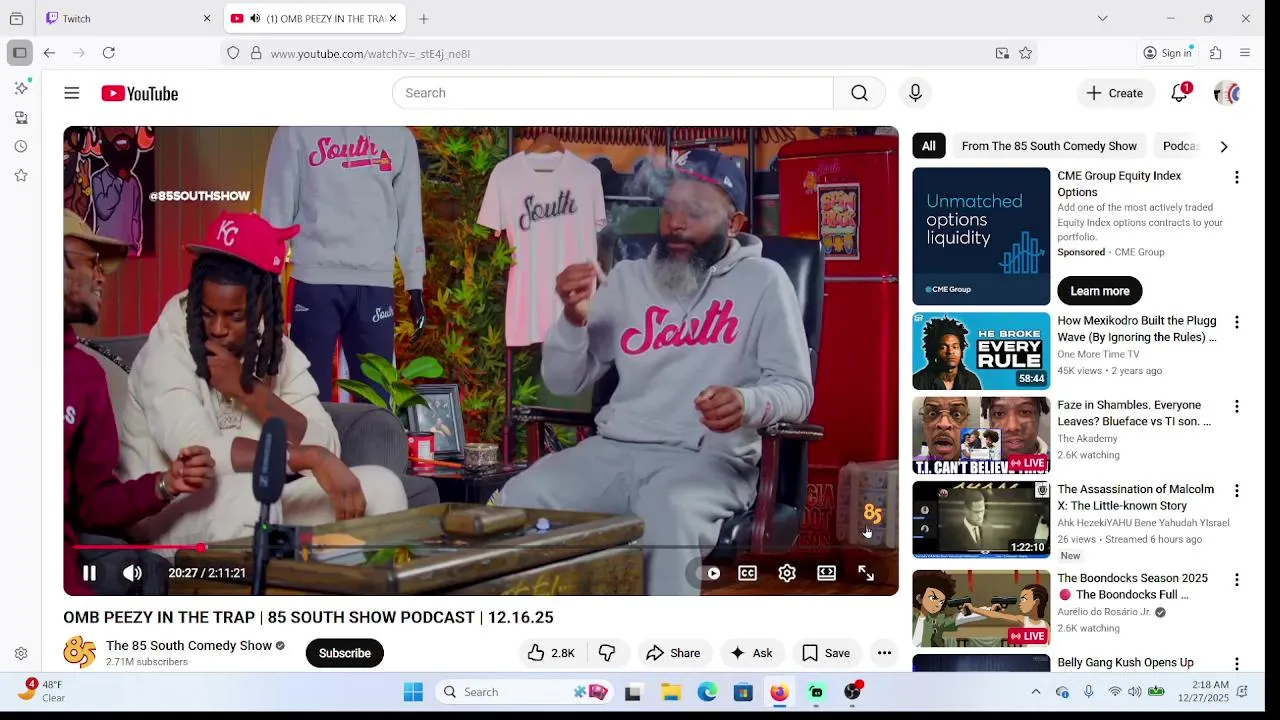The width and height of the screenshot is (1280, 720).
Task: Toggle autoplay switch in player
Action: click(708, 573)
